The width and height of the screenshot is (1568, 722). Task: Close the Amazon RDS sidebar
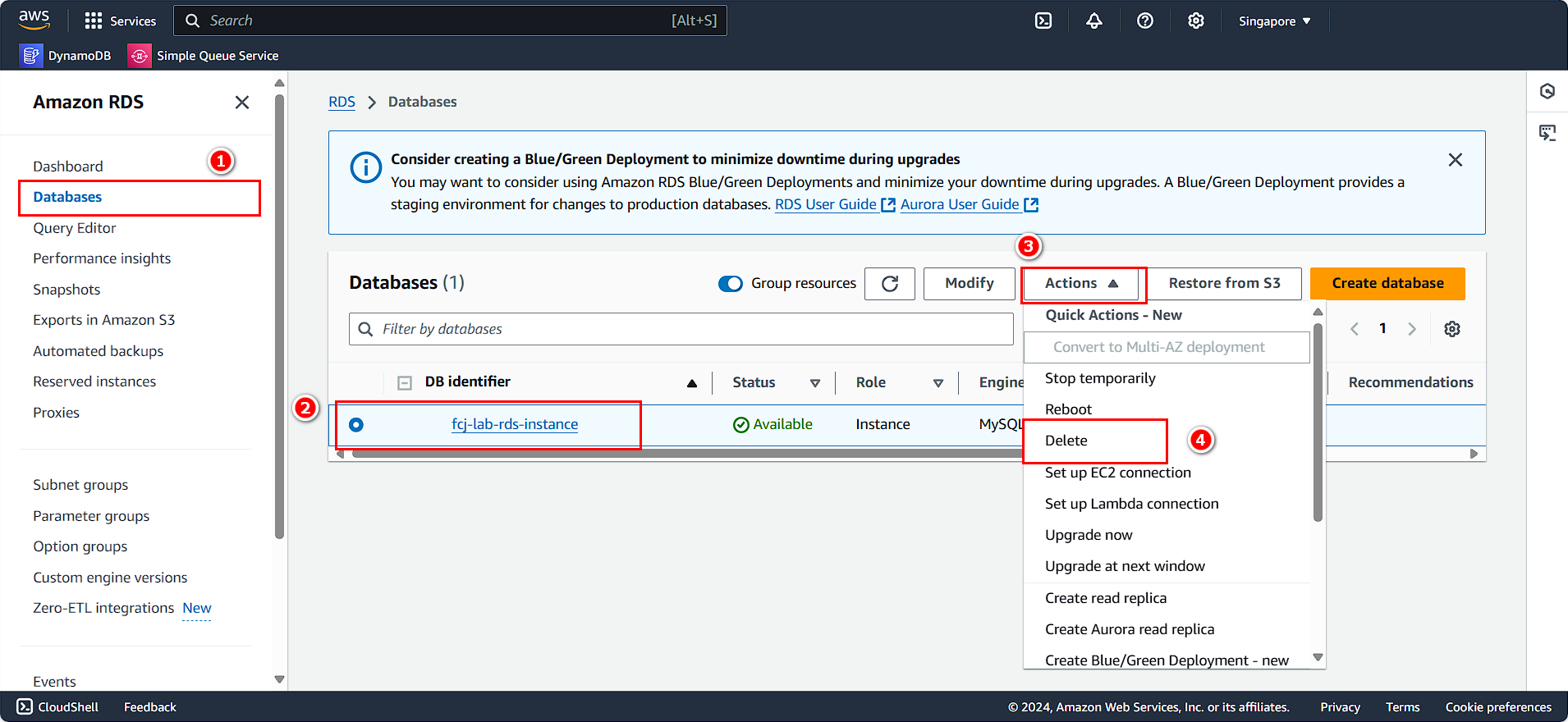[x=242, y=103]
